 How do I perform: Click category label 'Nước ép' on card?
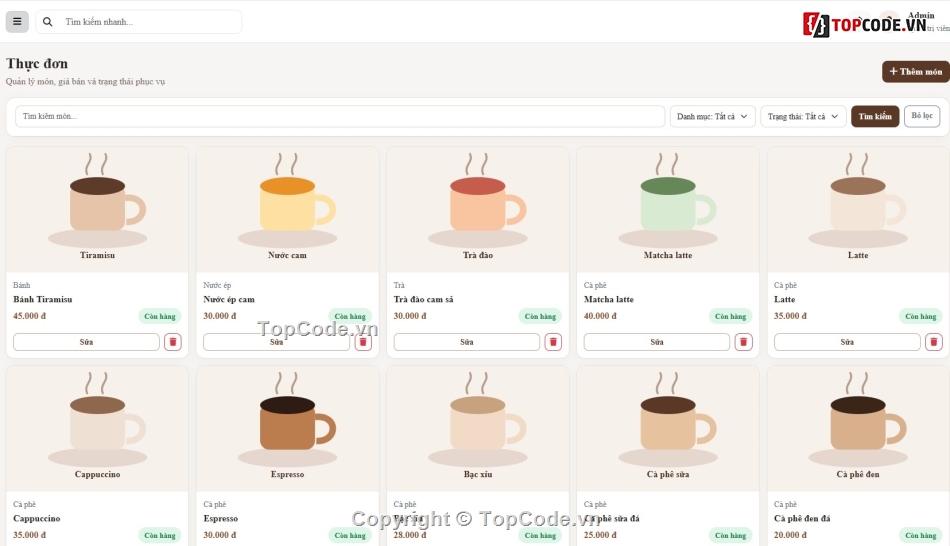click(217, 285)
